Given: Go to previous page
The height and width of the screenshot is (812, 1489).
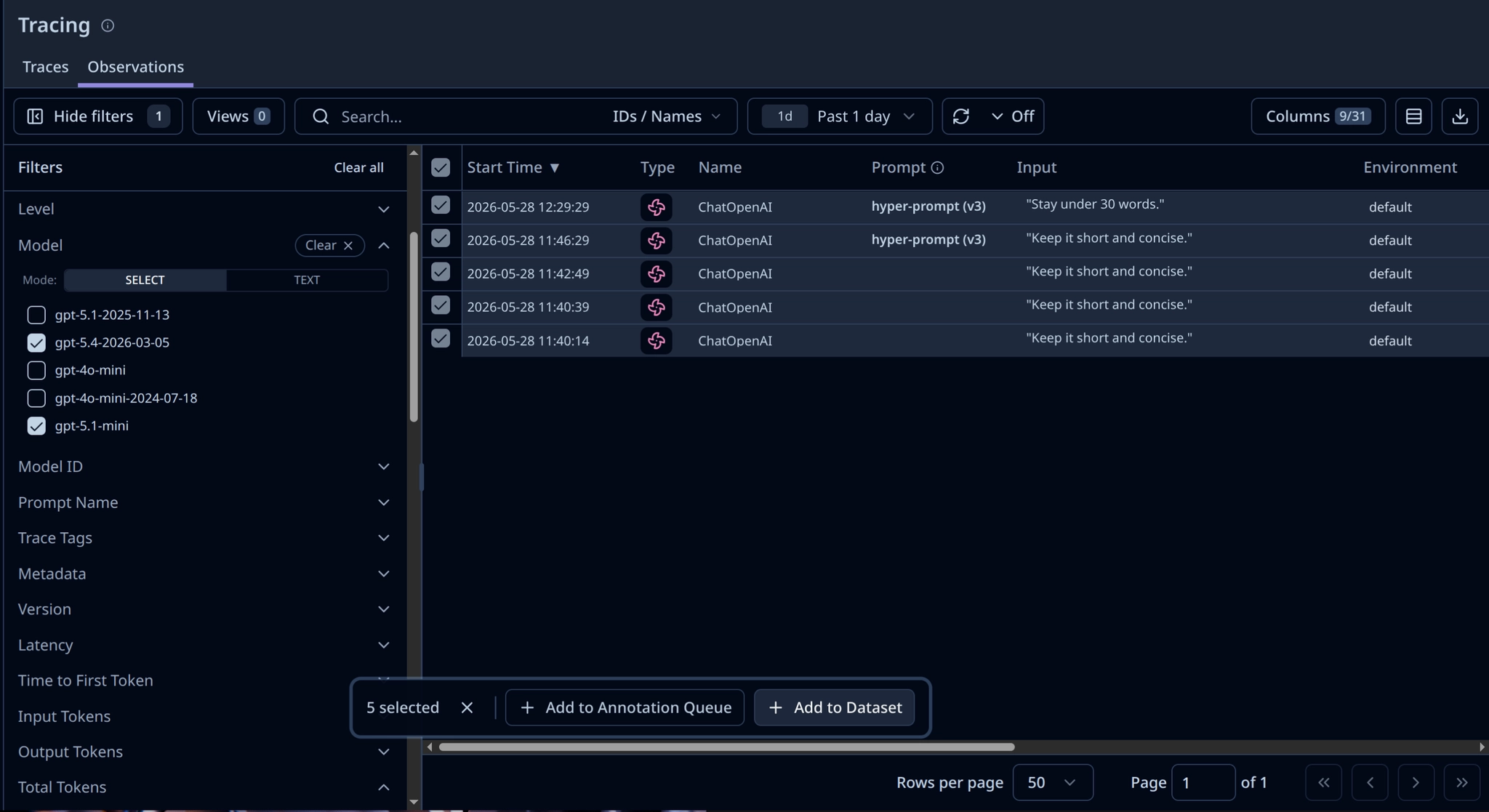Looking at the screenshot, I should point(1370,782).
